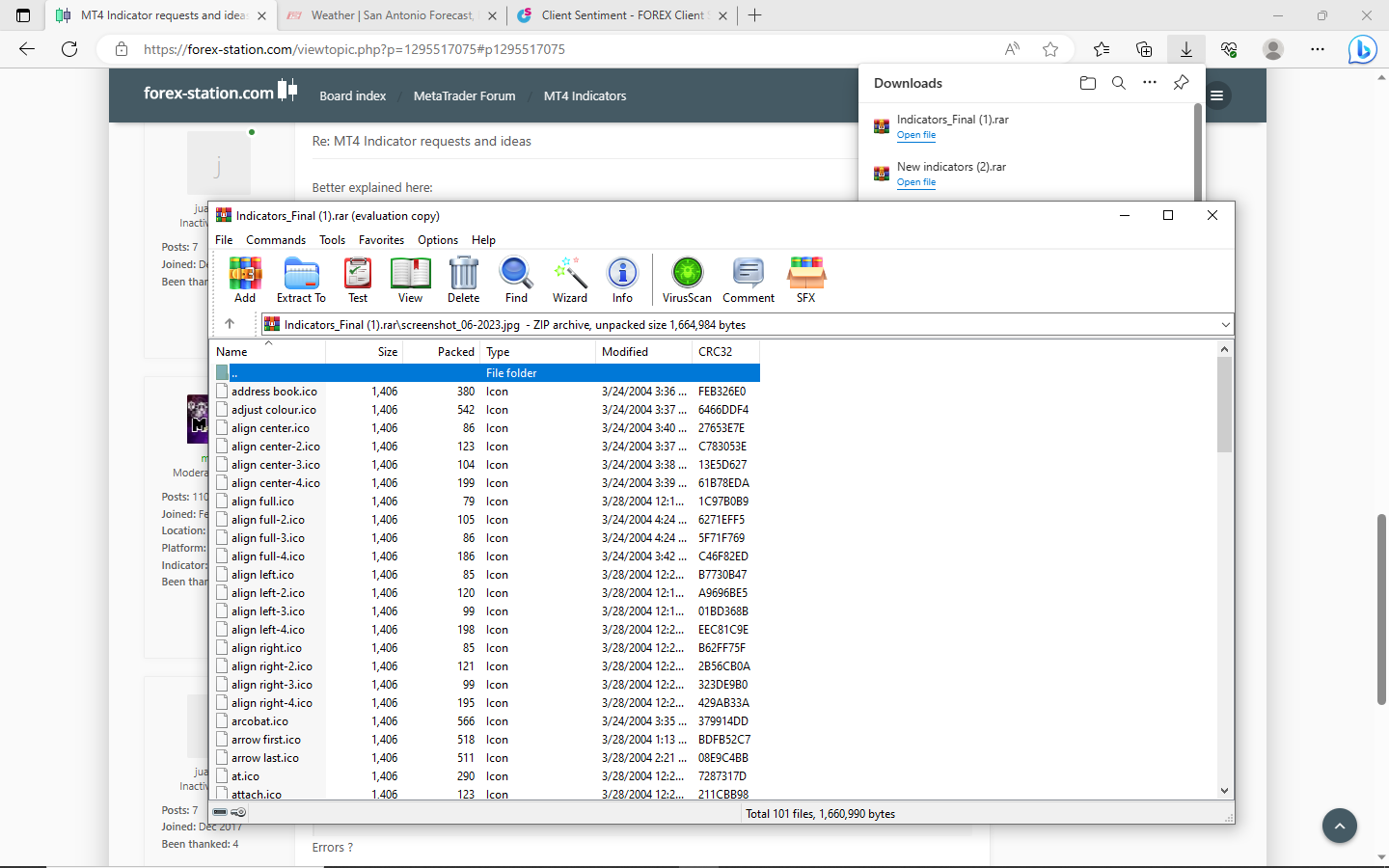Go up one folder level arrow
Image resolution: width=1389 pixels, height=868 pixels.
[230, 324]
